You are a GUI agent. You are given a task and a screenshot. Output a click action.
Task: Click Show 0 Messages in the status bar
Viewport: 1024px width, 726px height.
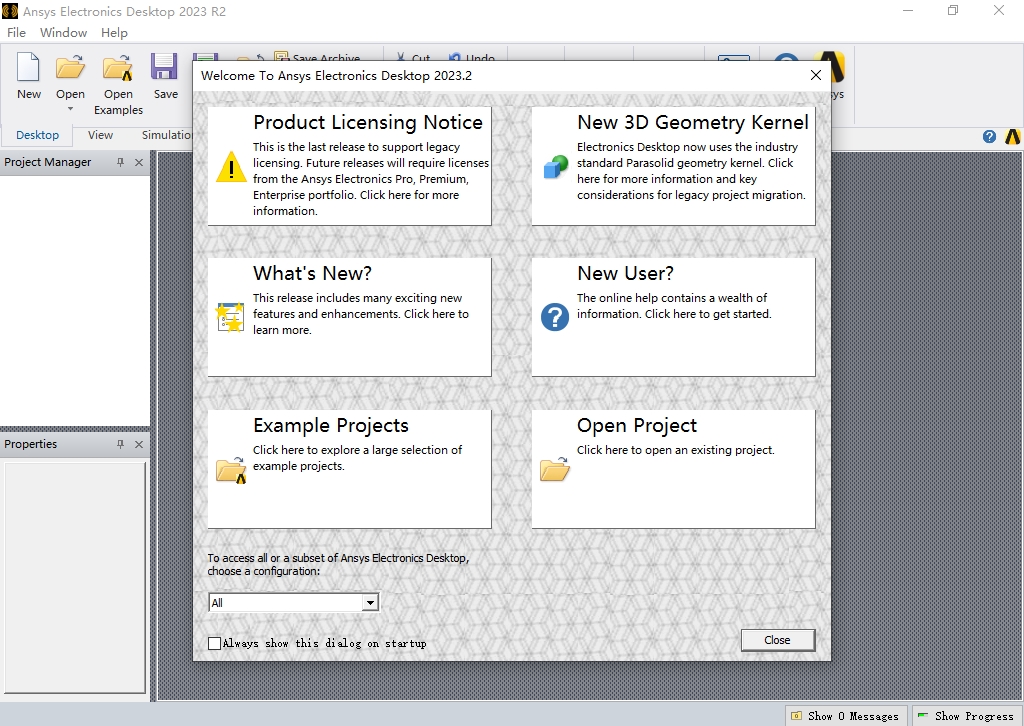coord(846,716)
